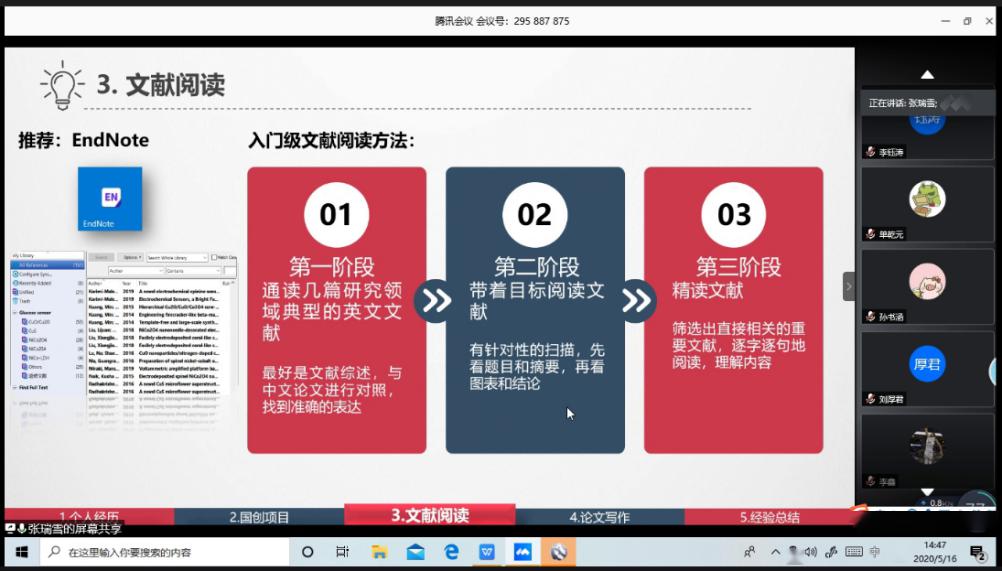This screenshot has height=571, width=1002.
Task: Switch to Tencent Meeting taskbar icon
Action: click(x=523, y=551)
